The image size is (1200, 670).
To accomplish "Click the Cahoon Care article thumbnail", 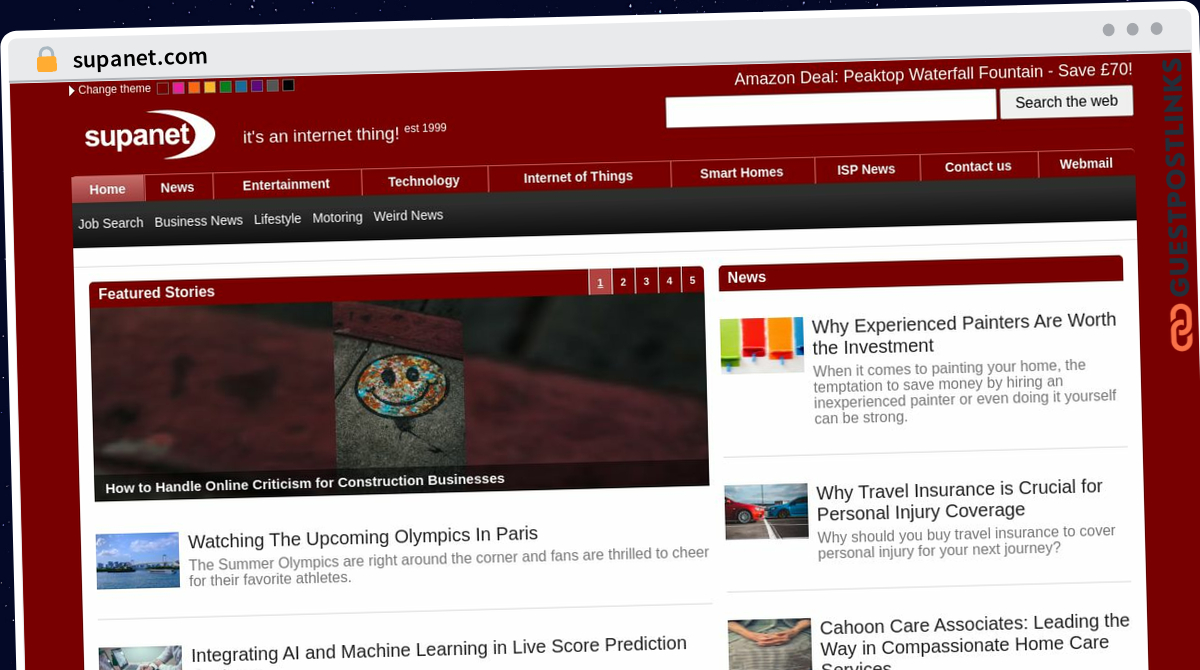I will pyautogui.click(x=770, y=644).
